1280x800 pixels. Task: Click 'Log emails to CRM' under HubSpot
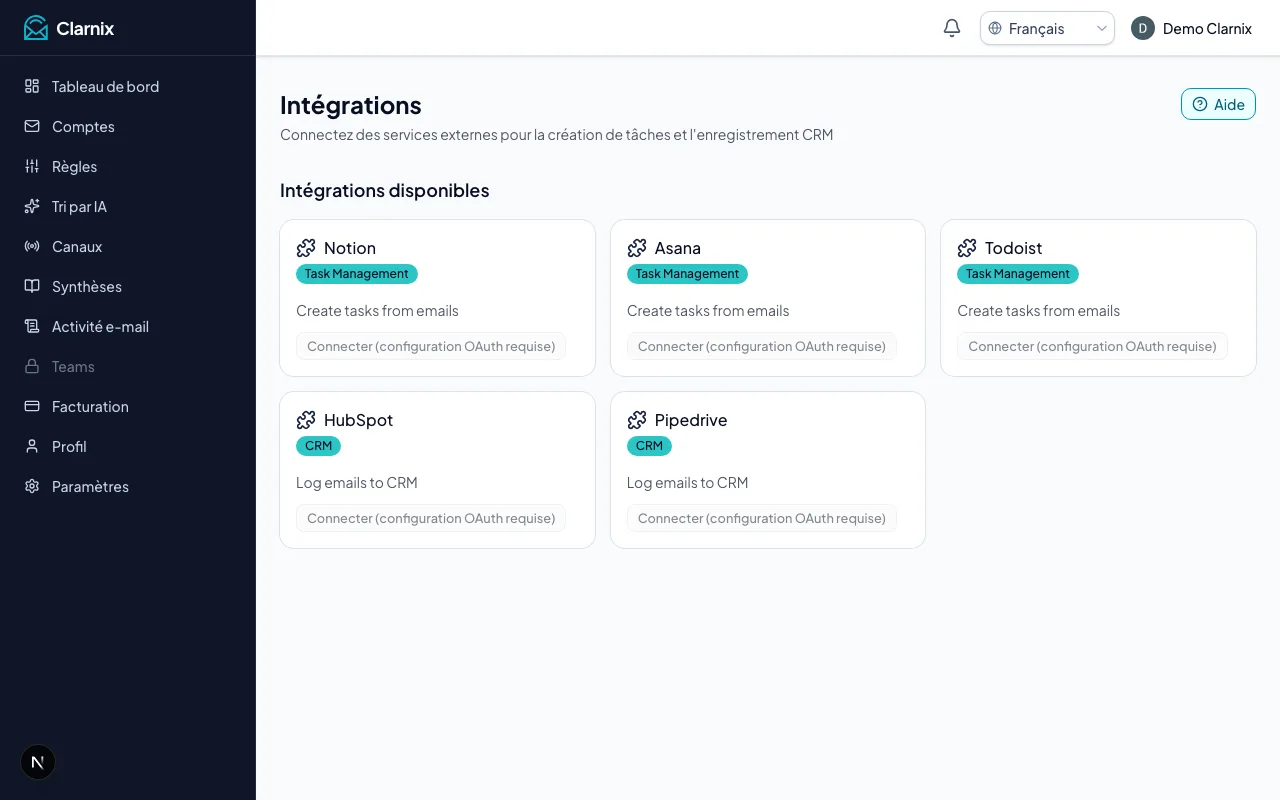[357, 483]
